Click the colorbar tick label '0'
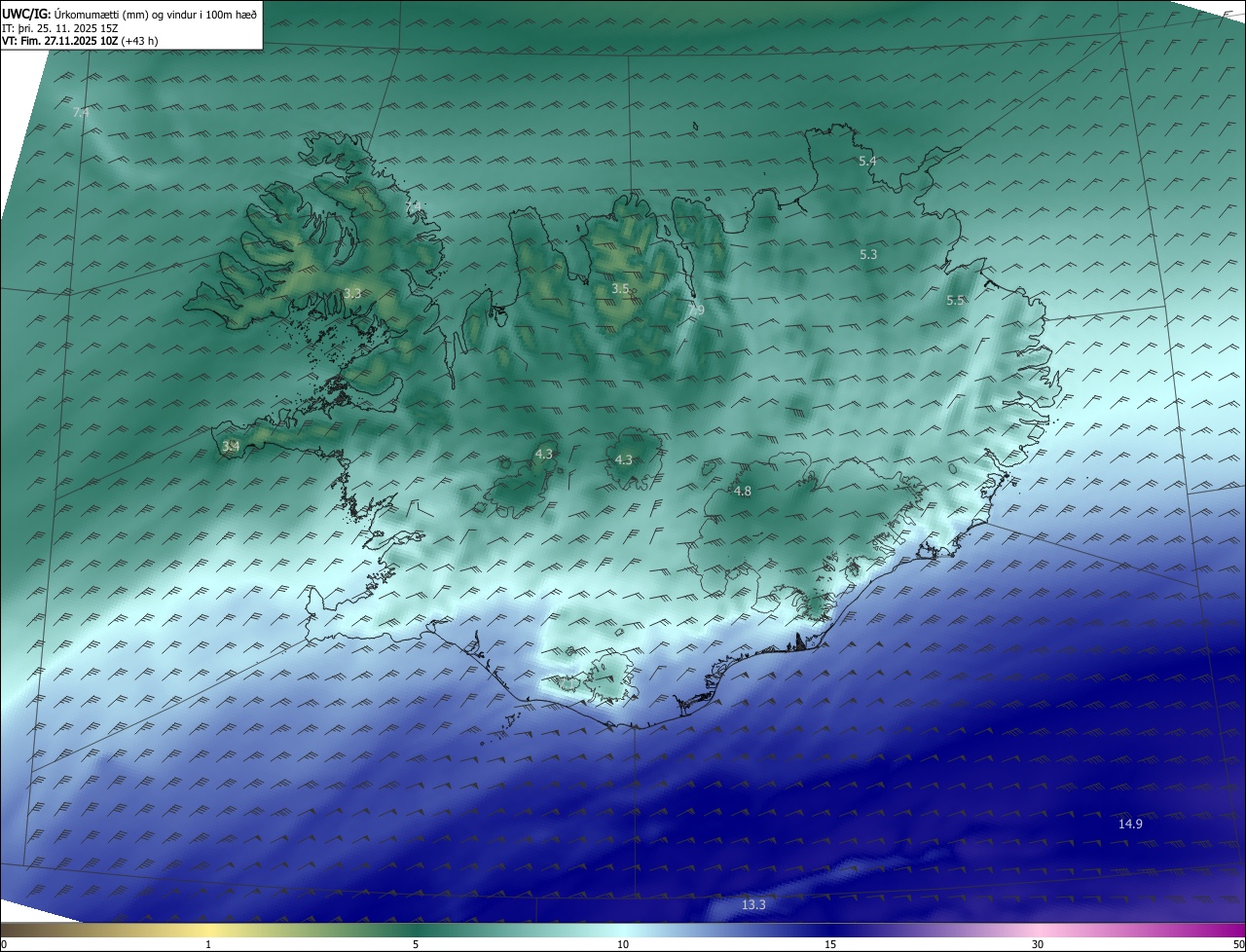 coord(4,945)
